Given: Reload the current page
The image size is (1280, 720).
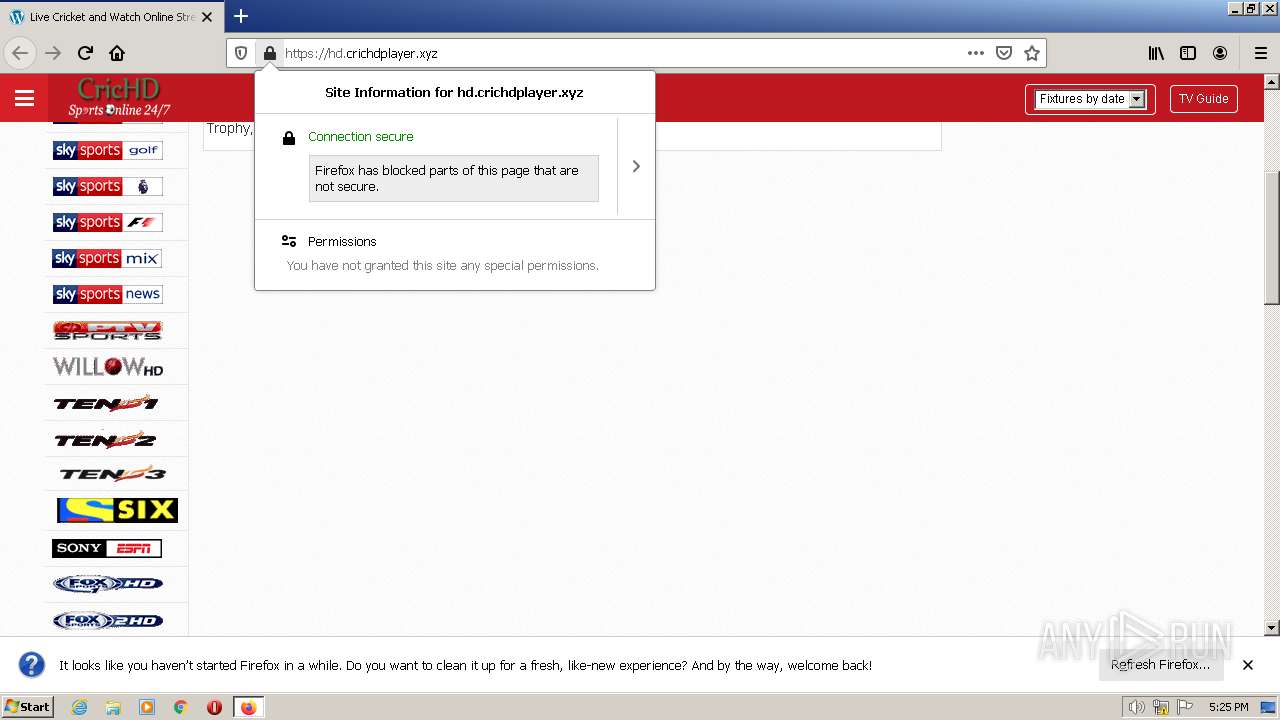Looking at the screenshot, I should pos(85,53).
